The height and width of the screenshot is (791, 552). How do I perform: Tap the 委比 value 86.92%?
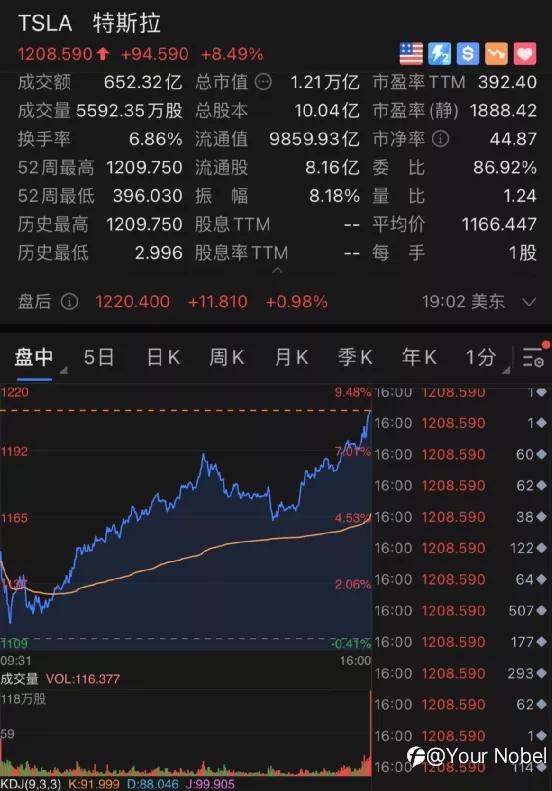(x=505, y=167)
